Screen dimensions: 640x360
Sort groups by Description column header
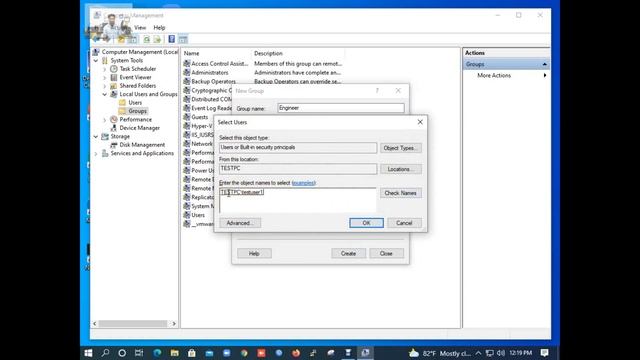point(268,53)
